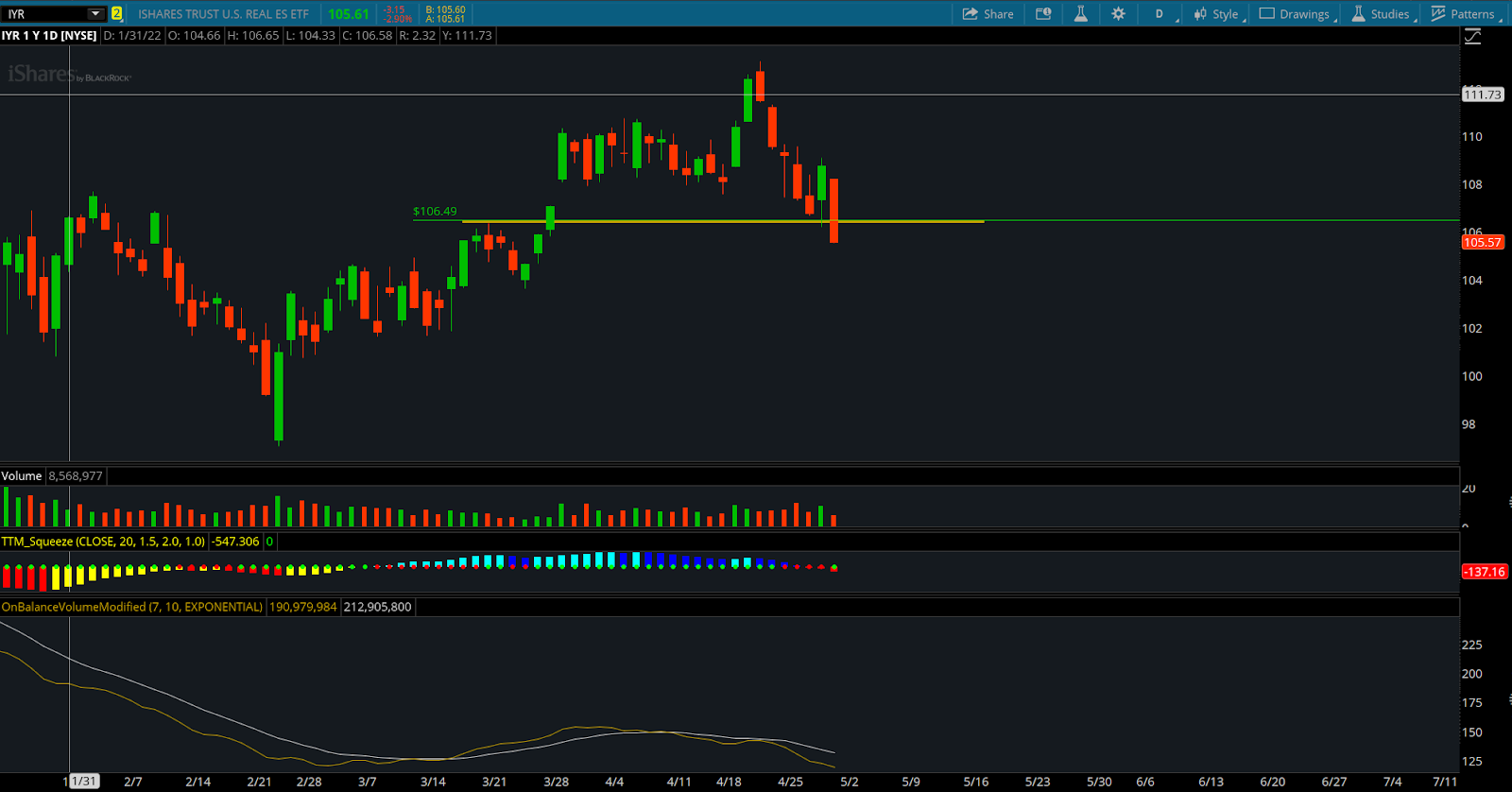Open the Studies menu
The width and height of the screenshot is (1512, 792).
coord(1383,13)
